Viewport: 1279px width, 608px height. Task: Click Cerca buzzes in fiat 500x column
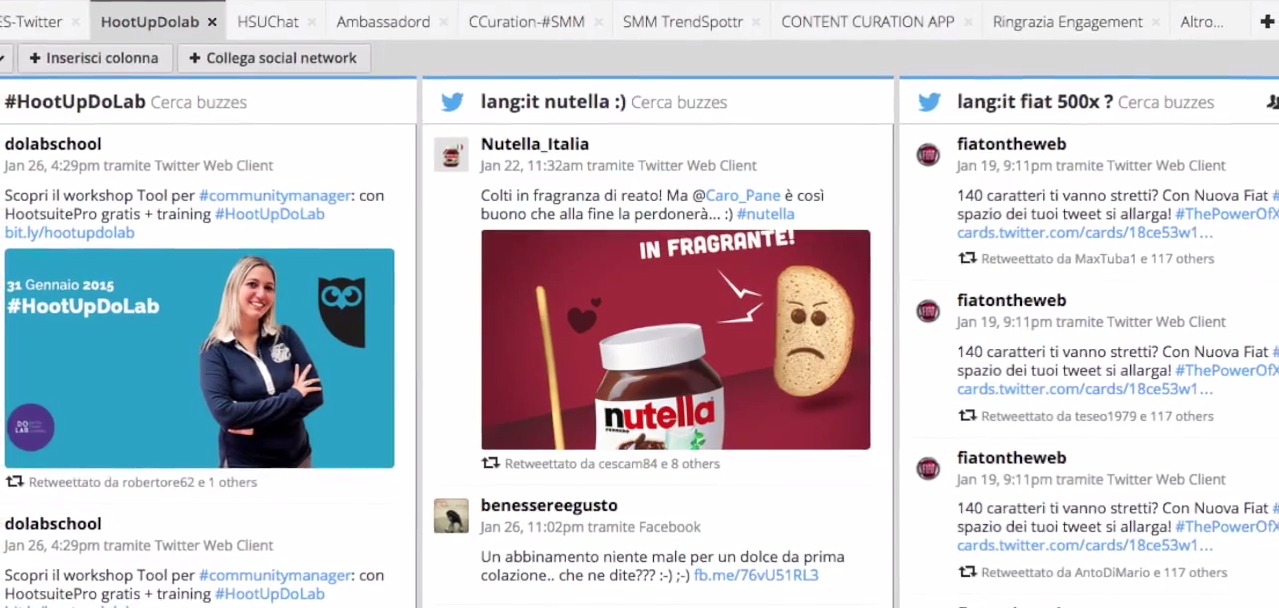[1166, 102]
